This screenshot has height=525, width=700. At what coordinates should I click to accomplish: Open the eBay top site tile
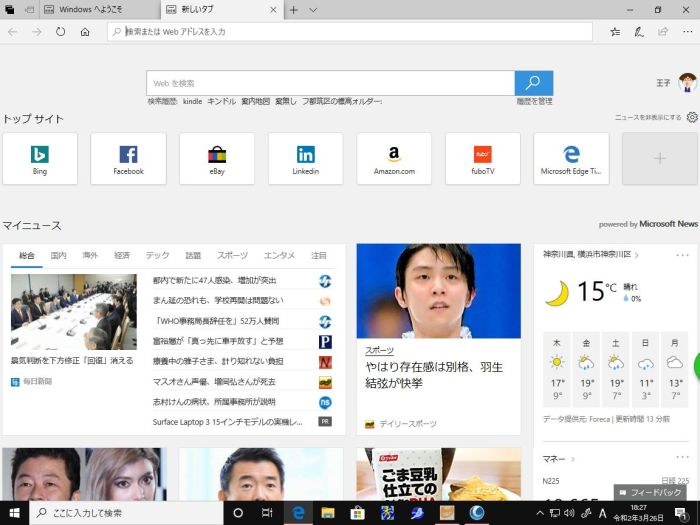coord(217,158)
